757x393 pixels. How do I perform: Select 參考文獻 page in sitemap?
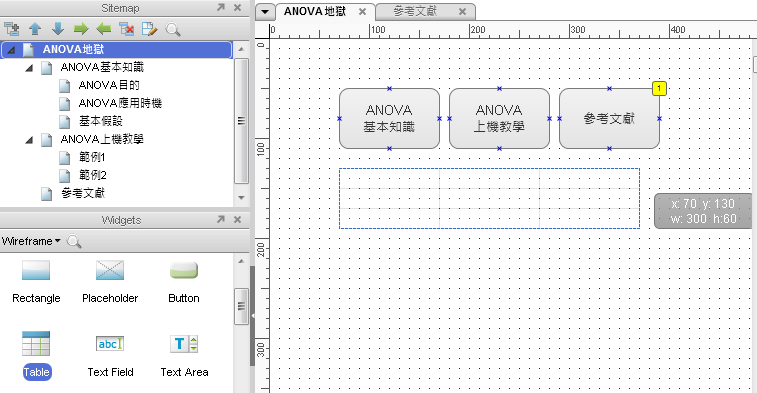pos(83,194)
